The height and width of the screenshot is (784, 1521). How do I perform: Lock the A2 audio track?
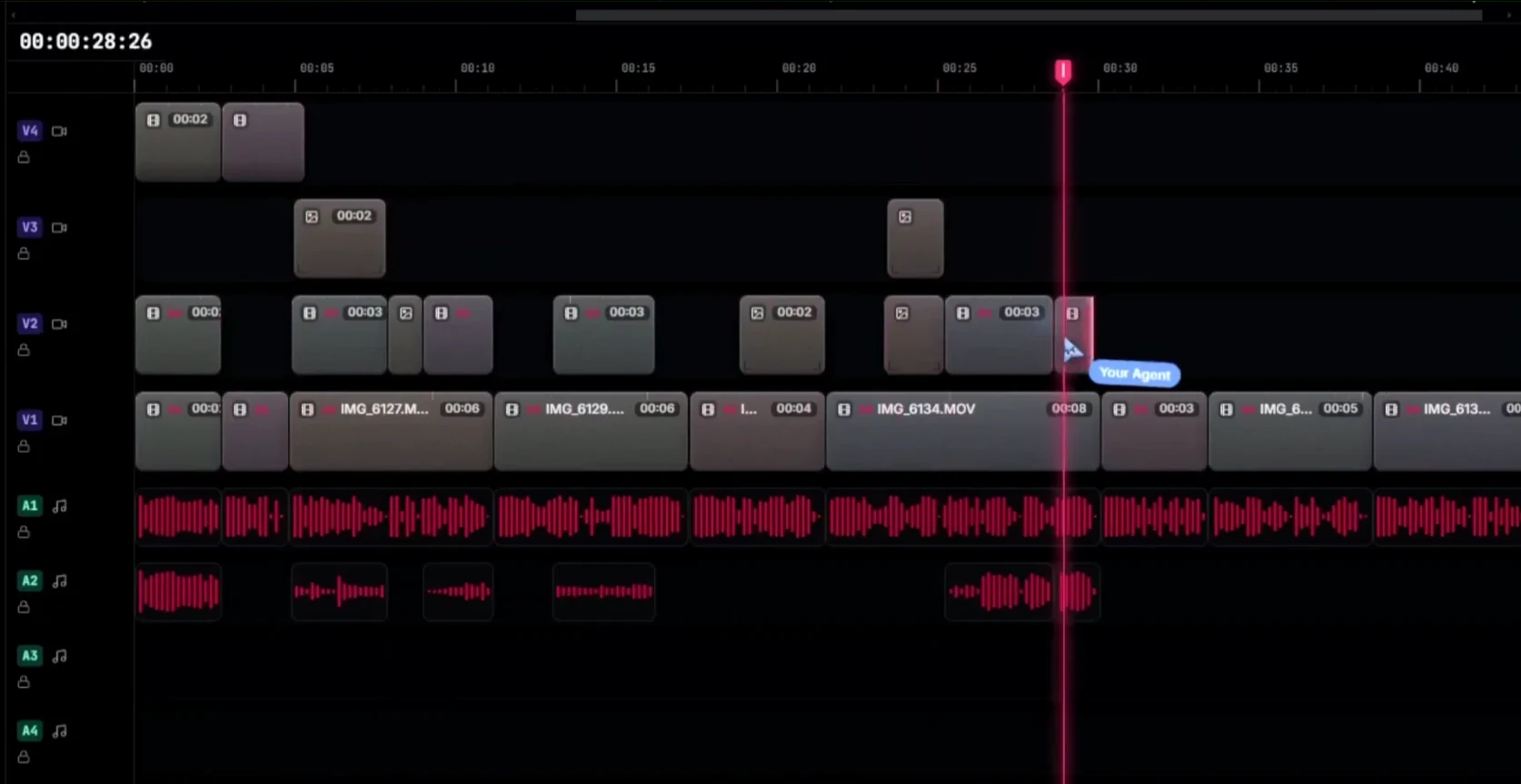[x=24, y=607]
